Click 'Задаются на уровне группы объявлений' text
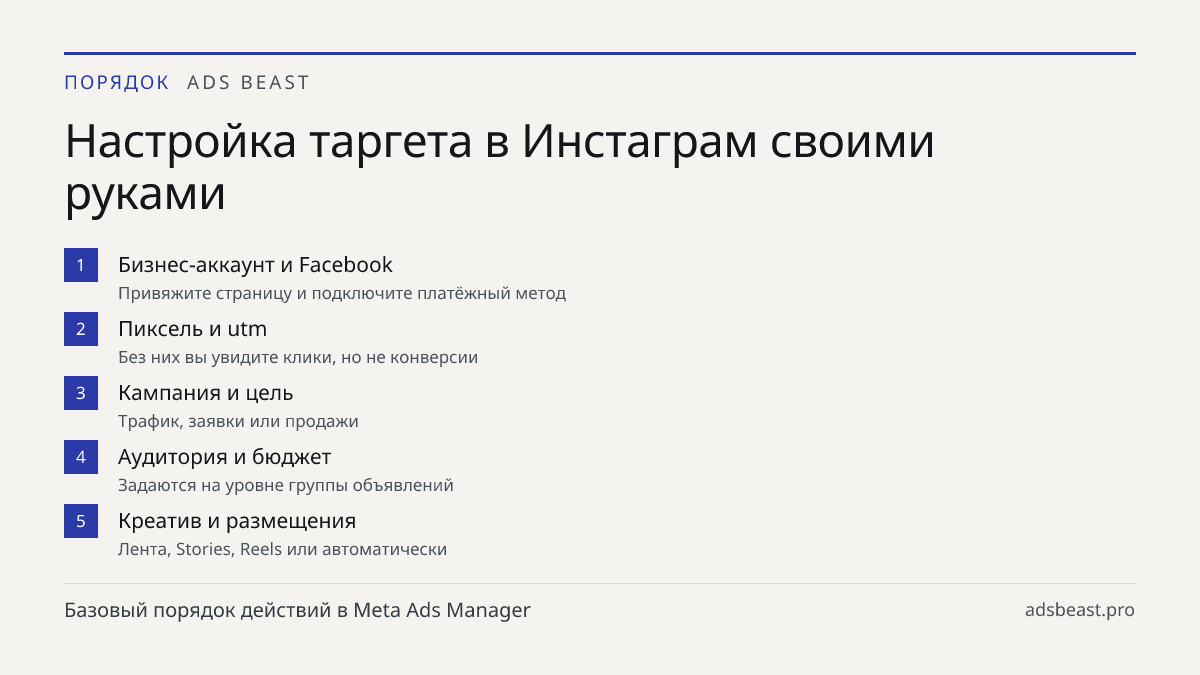Screen dimensions: 1200x675 coord(286,486)
